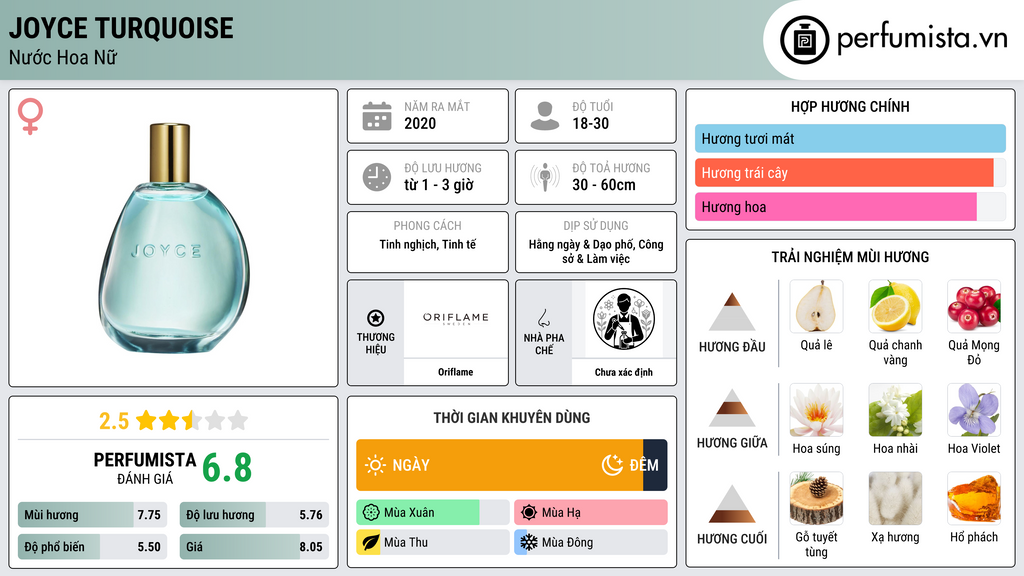Click the sun icon for Mùa Hạ
The width and height of the screenshot is (1024, 576).
click(x=529, y=513)
